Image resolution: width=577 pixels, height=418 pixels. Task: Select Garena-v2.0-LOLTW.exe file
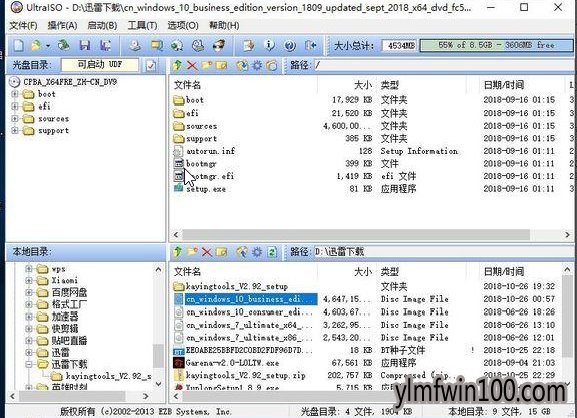[x=232, y=363]
